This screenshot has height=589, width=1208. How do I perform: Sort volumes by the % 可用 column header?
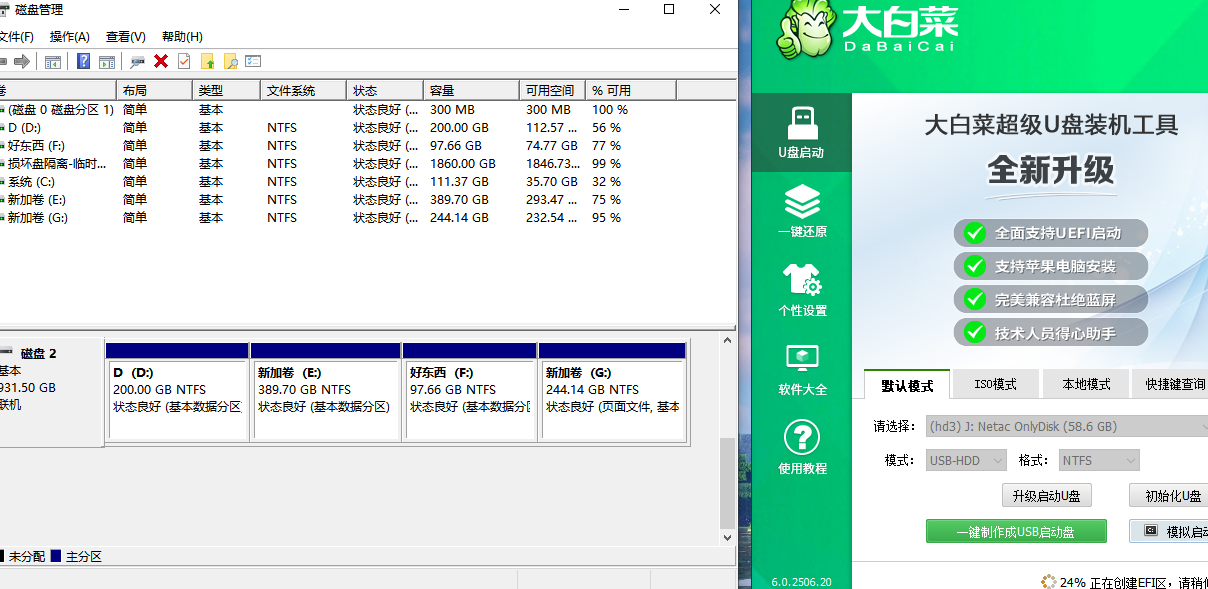pos(632,90)
